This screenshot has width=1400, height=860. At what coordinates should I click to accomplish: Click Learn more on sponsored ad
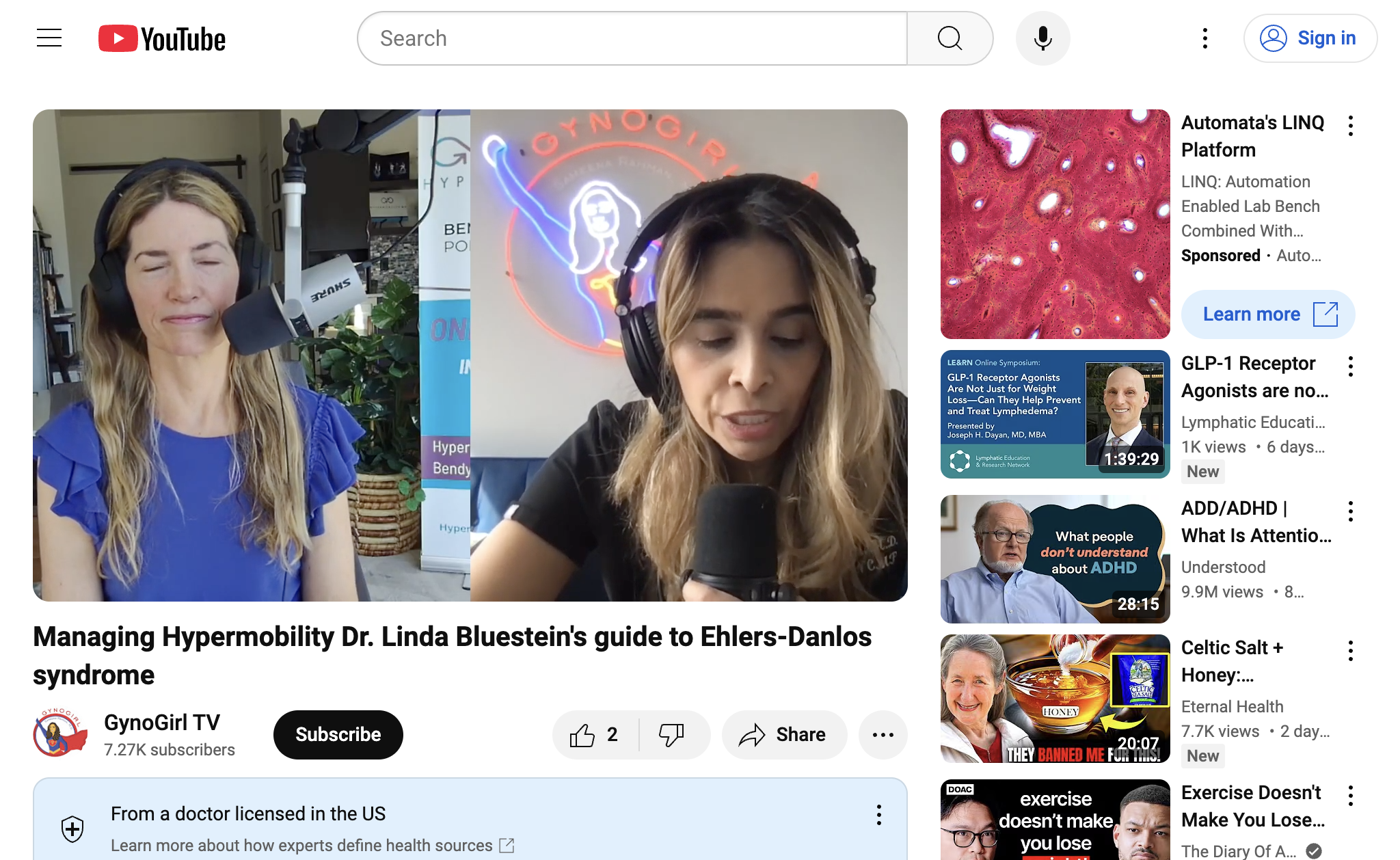1268,314
